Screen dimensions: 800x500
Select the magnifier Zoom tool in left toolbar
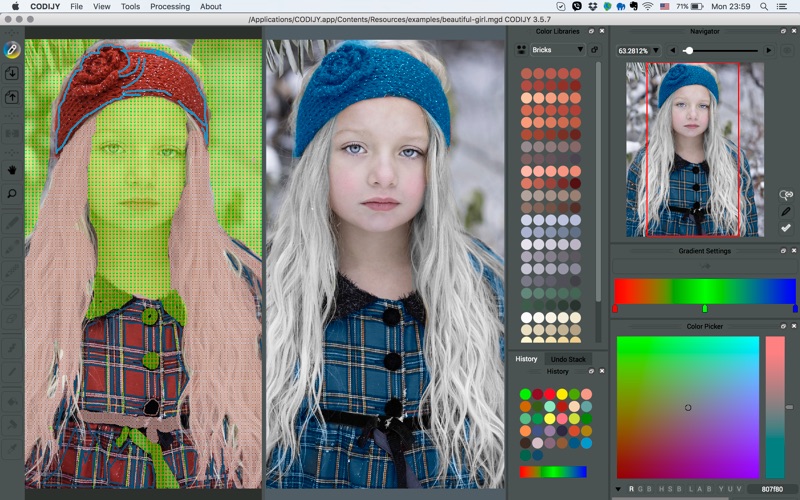[12, 193]
